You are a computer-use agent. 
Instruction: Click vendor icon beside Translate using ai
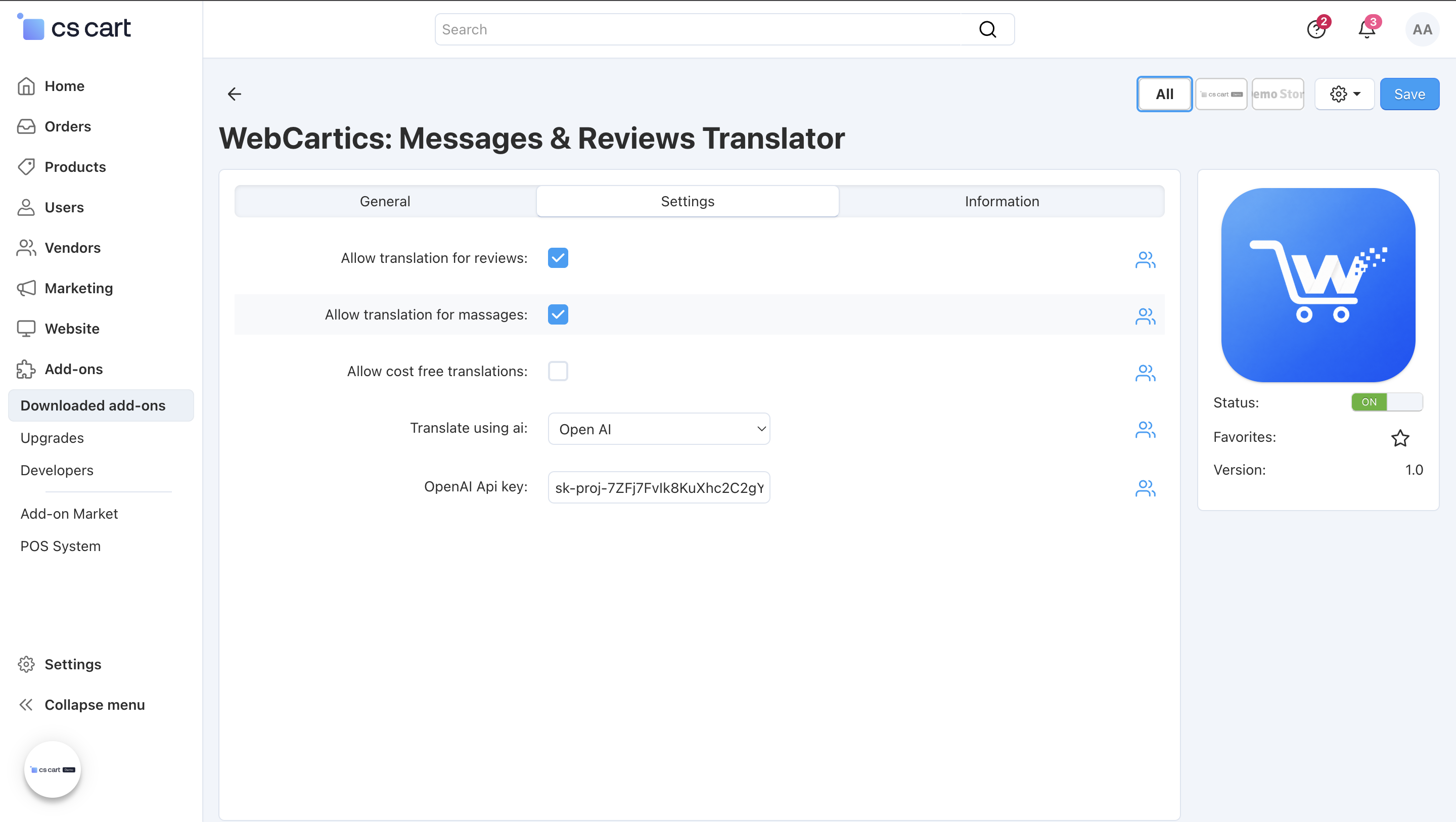[x=1145, y=430]
